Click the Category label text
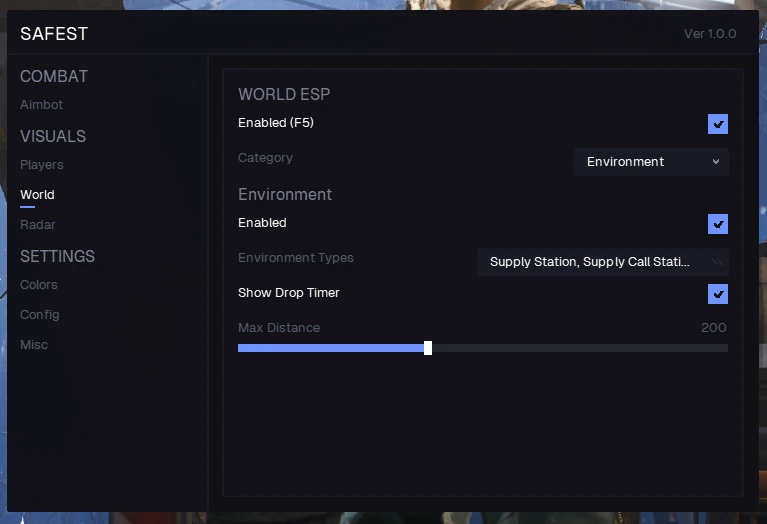Screen dimensions: 767x524 click(x=265, y=158)
